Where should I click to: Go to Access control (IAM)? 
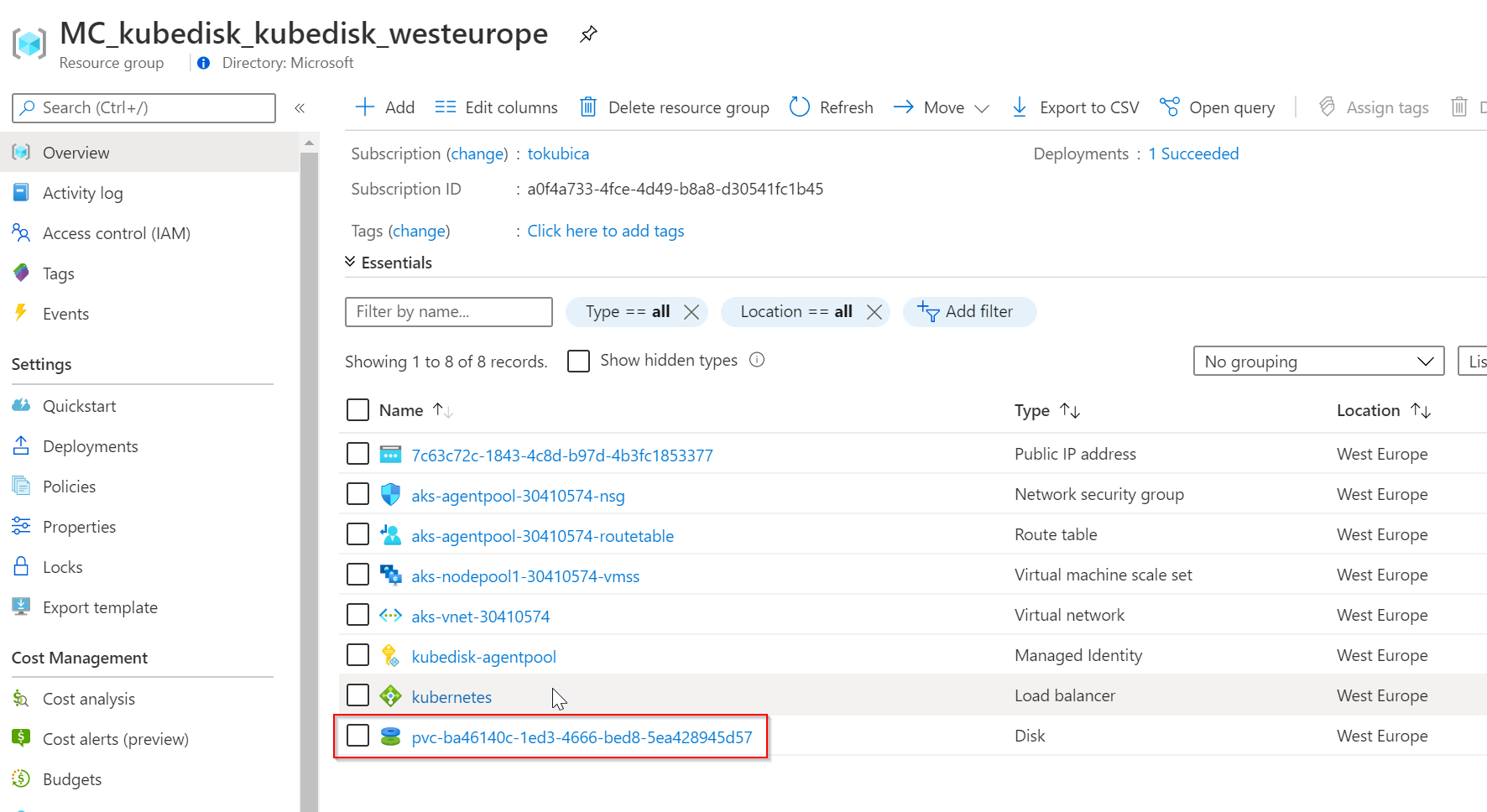tap(116, 233)
